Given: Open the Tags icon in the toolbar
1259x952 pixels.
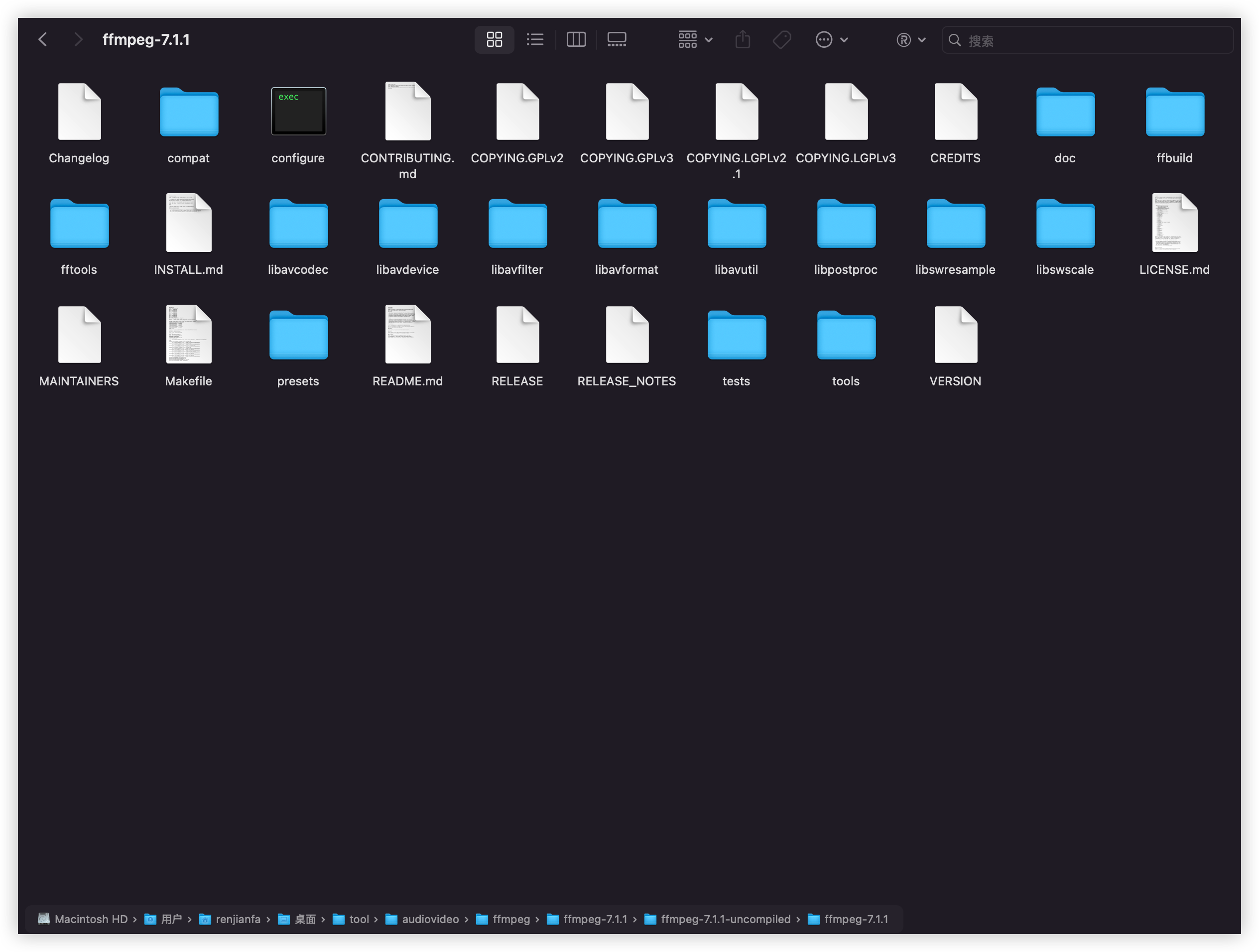Looking at the screenshot, I should 781,39.
